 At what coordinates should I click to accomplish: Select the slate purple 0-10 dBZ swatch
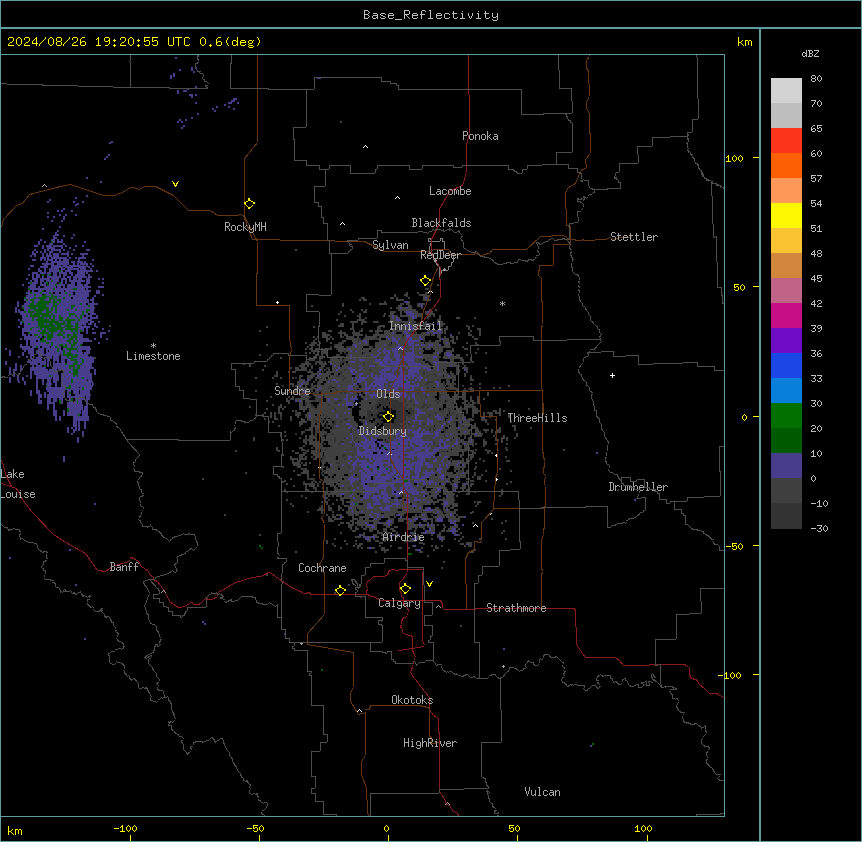point(786,466)
